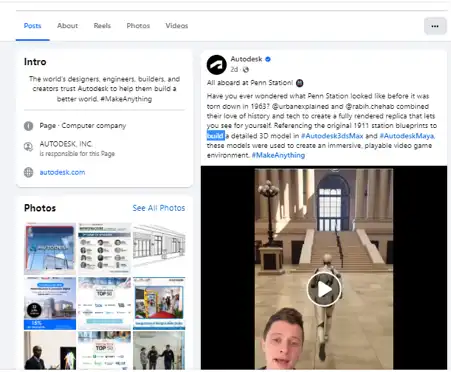Open the building line-sketch photo thumbnail
The width and height of the screenshot is (452, 382).
click(x=159, y=249)
